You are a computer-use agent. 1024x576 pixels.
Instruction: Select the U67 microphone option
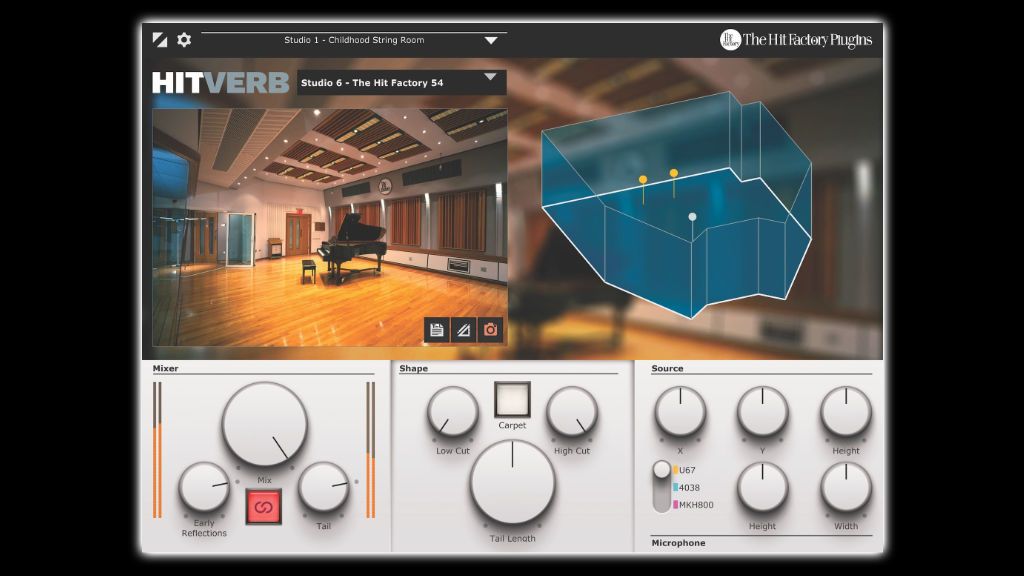pos(684,470)
